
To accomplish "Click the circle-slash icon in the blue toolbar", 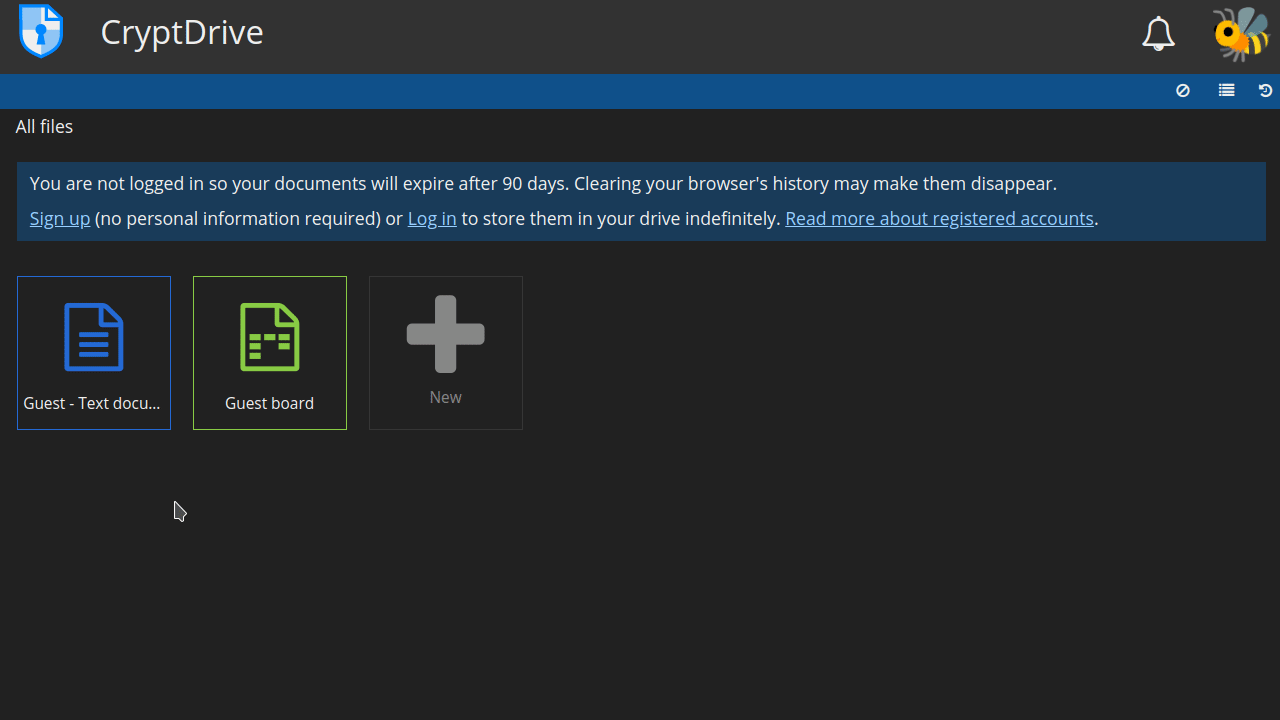I will tap(1183, 91).
